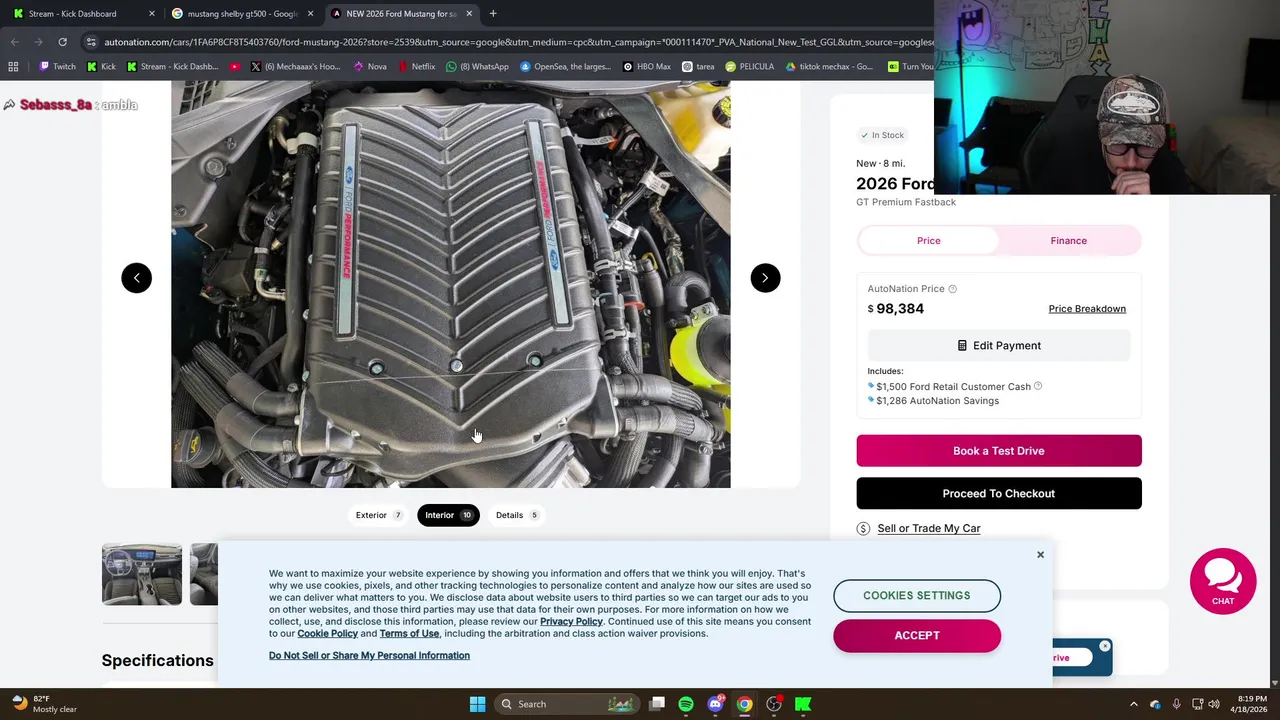1280x720 pixels.
Task: Open the Windows Start menu
Action: (x=477, y=704)
